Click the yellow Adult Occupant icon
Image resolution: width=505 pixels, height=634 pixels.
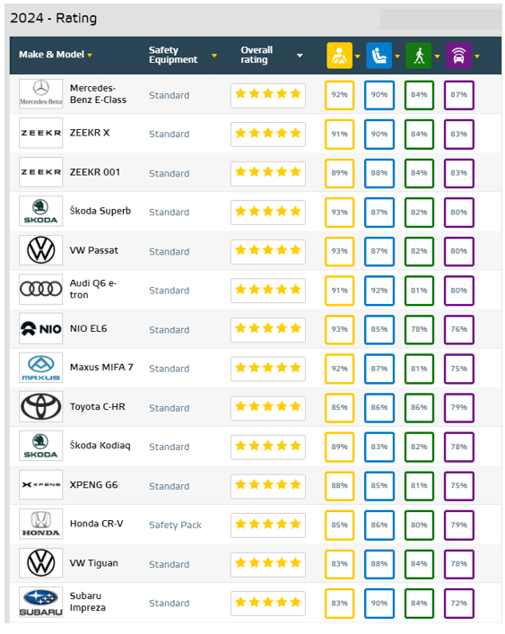(339, 55)
